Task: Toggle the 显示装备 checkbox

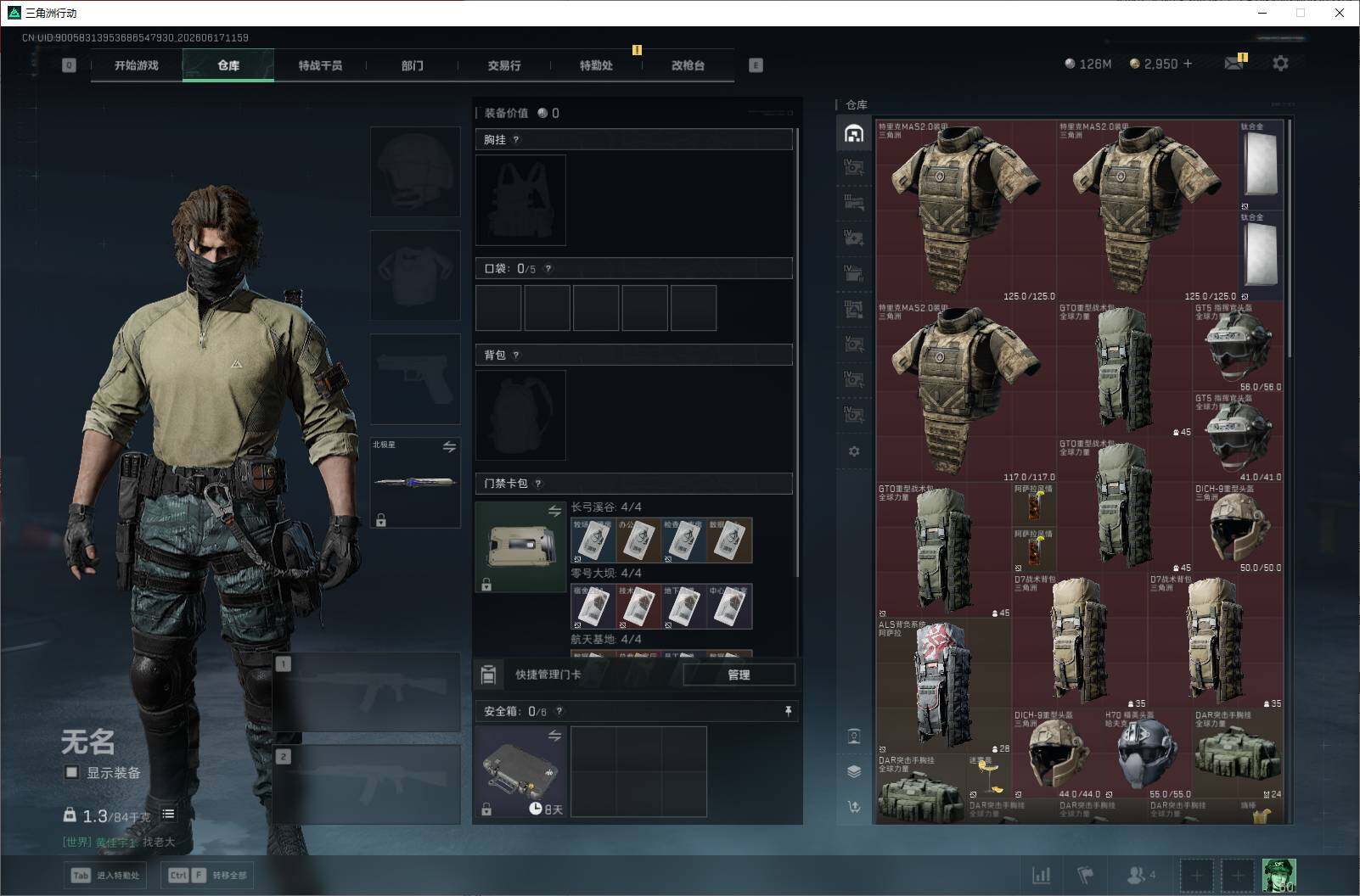Action: tap(72, 772)
